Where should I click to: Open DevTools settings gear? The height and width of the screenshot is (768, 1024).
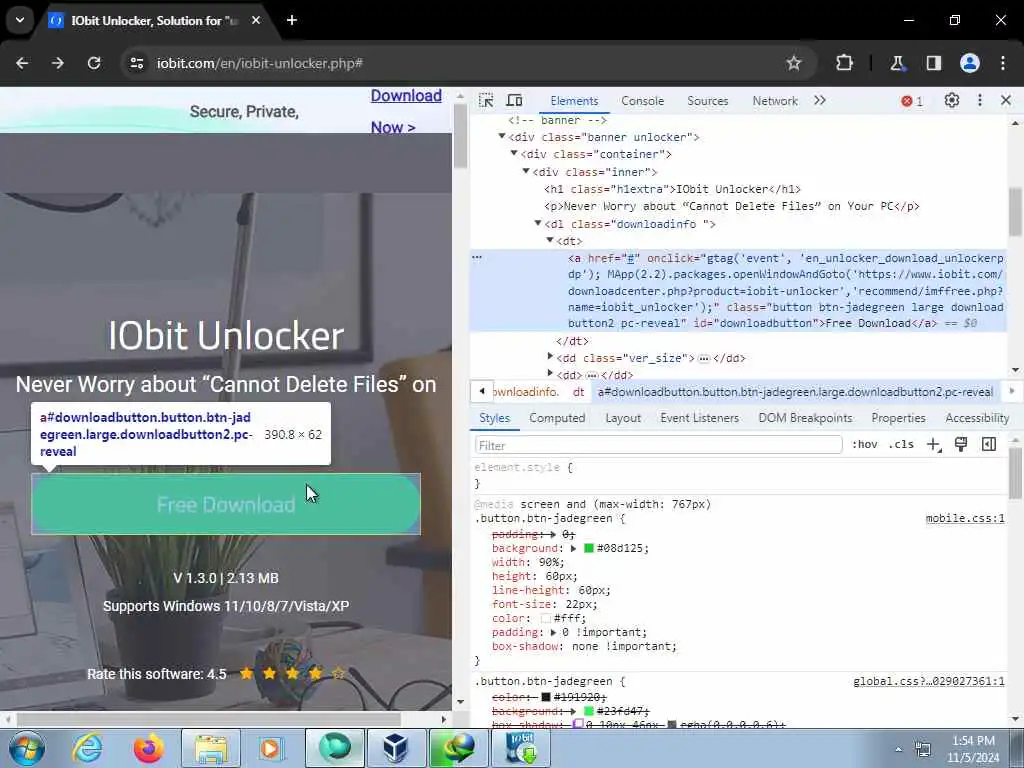pos(952,101)
